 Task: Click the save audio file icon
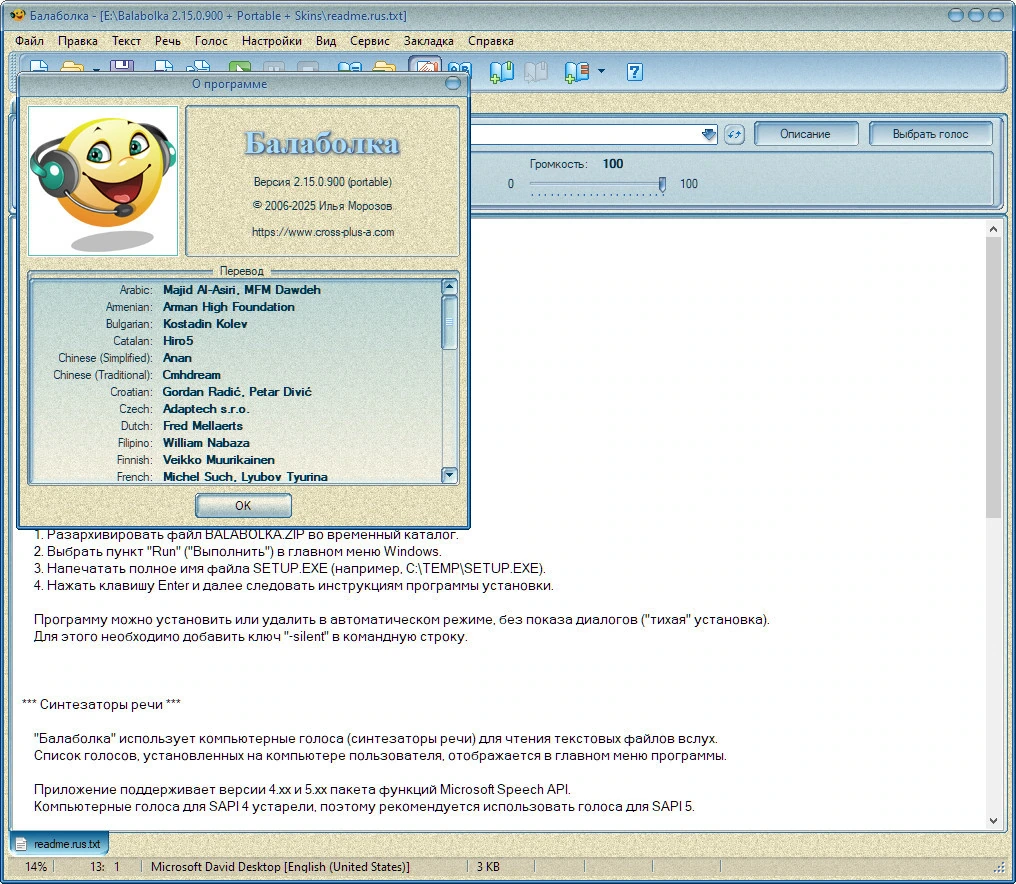[x=165, y=67]
